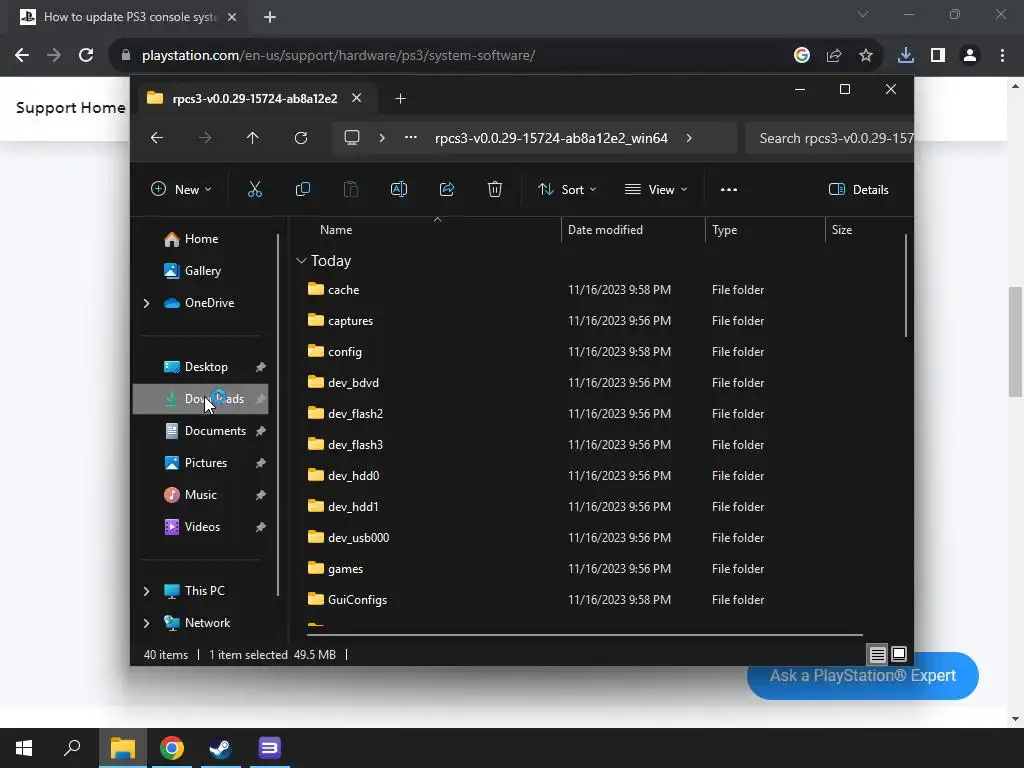The width and height of the screenshot is (1024, 768).
Task: Click the Delete trash icon in Explorer toolbar
Action: (x=494, y=189)
